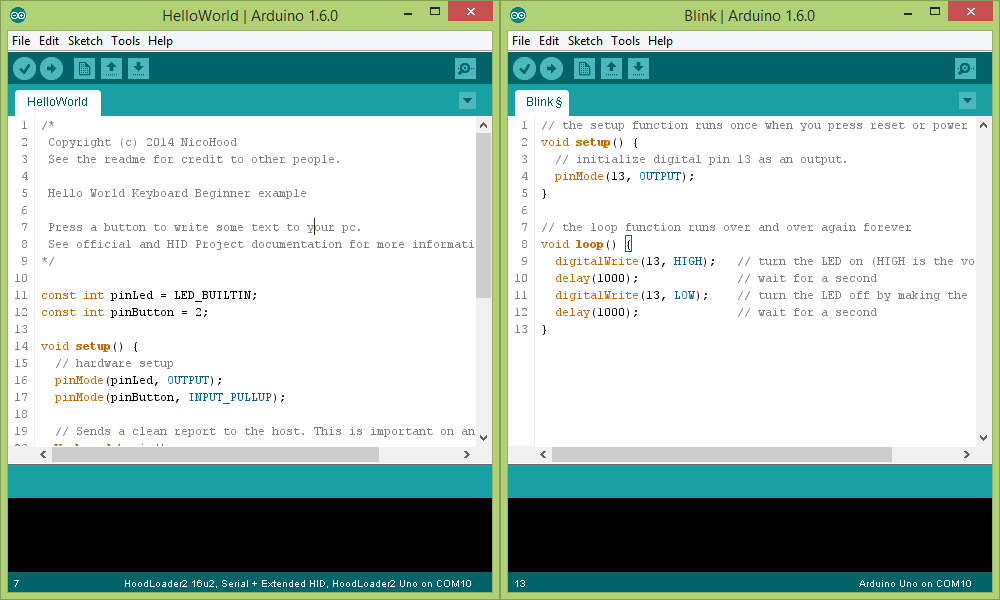Screen dimensions: 1000x600
Task: Open the tab options dropdown in the HelloWorld window
Action: coord(467,100)
